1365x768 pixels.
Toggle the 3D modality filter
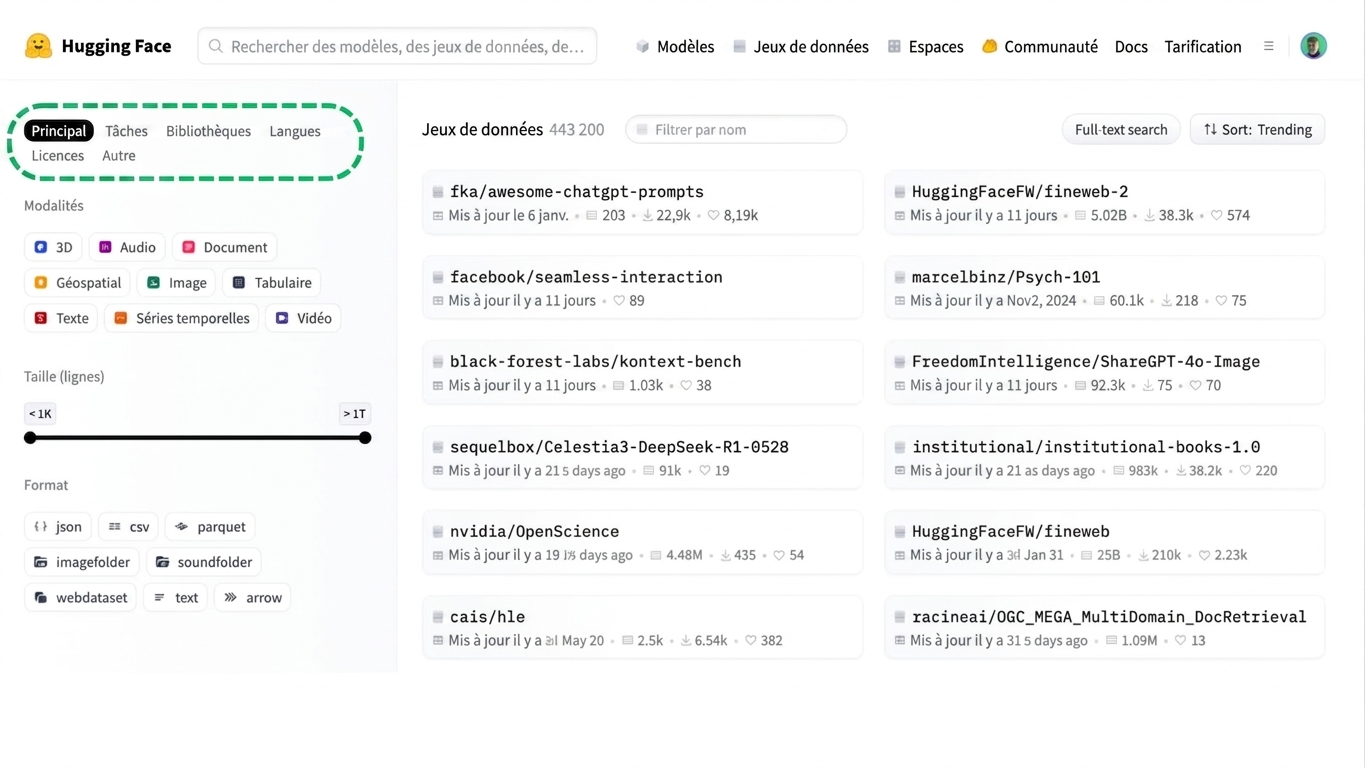[x=53, y=247]
